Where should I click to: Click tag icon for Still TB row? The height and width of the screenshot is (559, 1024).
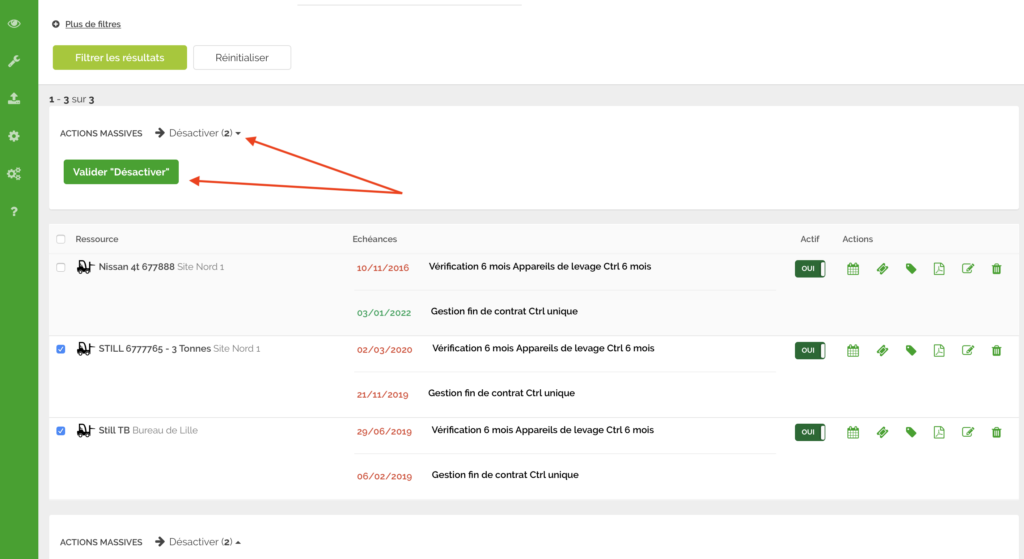[x=911, y=432]
